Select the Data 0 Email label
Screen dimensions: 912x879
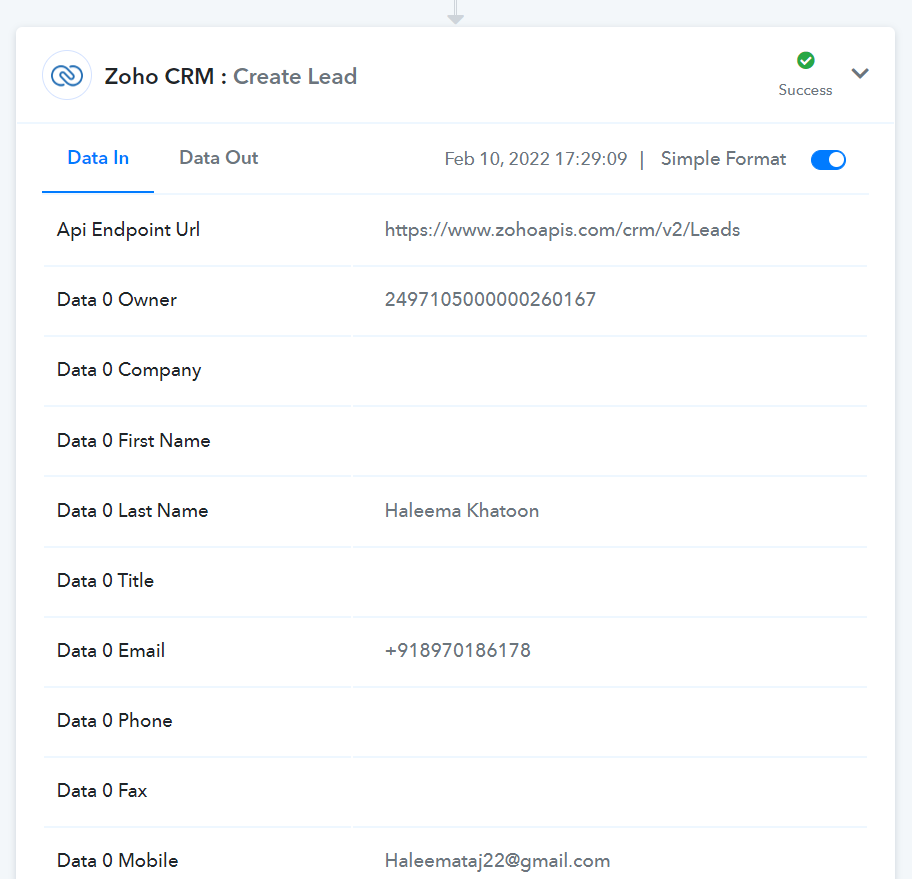coord(111,650)
